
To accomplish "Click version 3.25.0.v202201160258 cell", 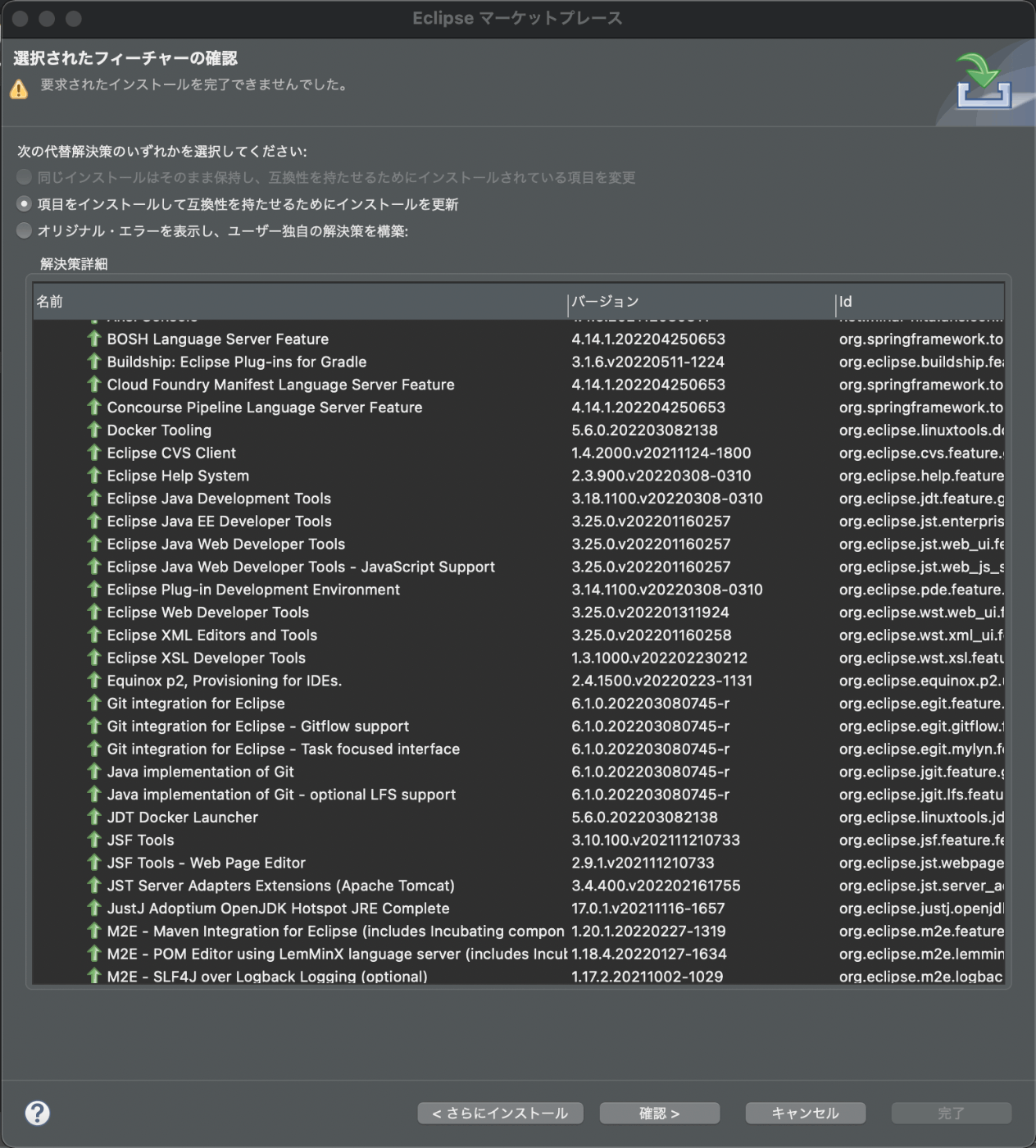I will [x=652, y=635].
